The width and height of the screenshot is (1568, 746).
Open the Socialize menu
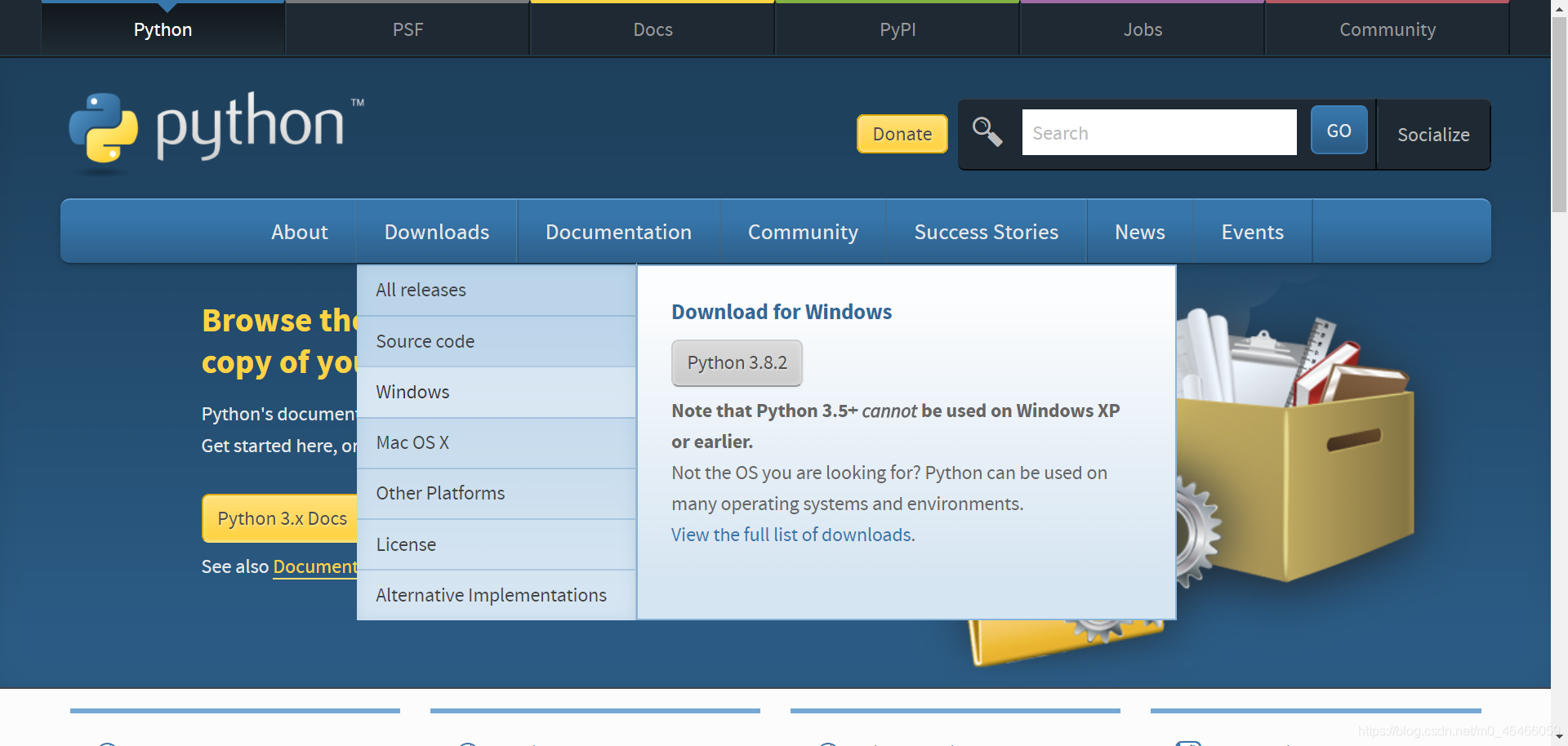point(1433,135)
